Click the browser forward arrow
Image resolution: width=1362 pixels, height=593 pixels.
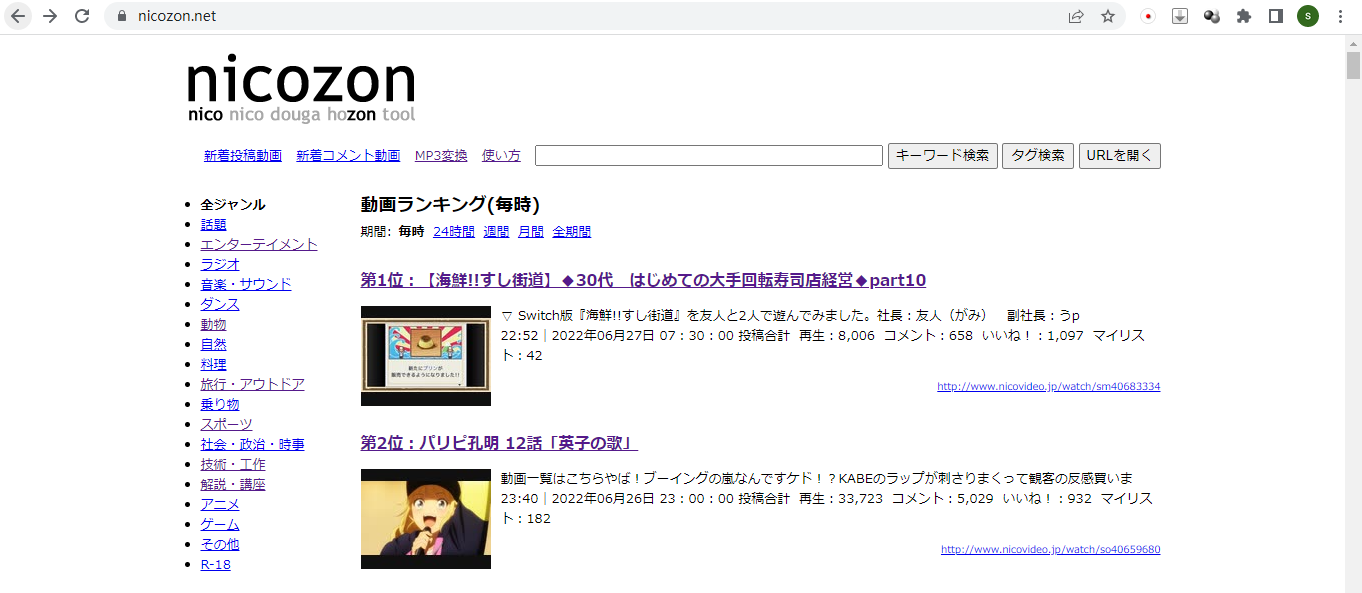click(50, 16)
